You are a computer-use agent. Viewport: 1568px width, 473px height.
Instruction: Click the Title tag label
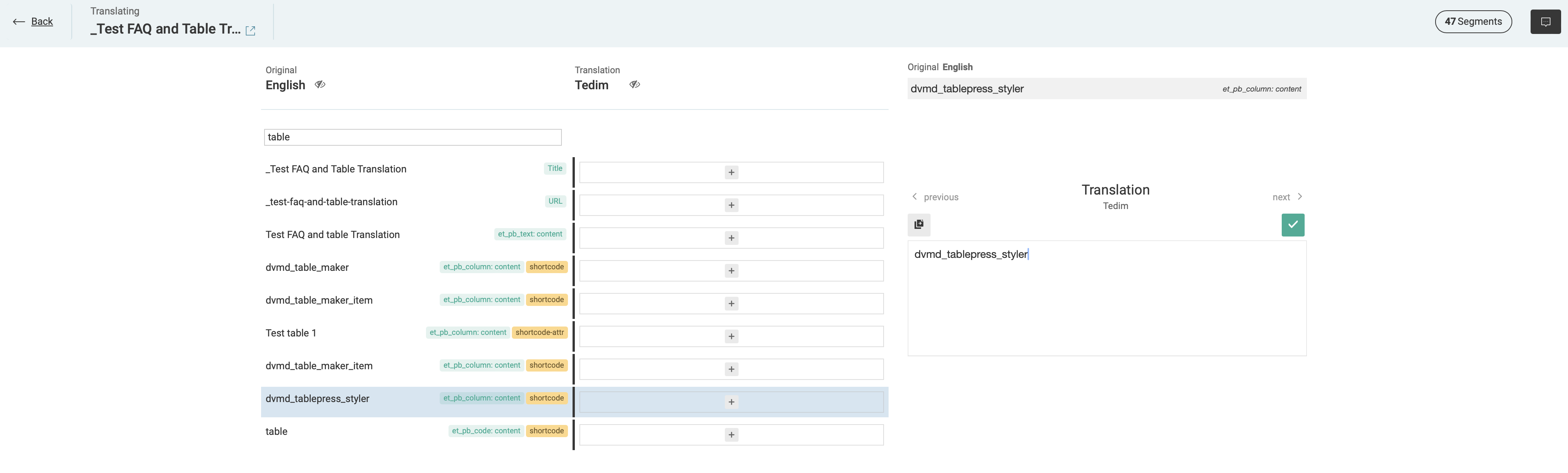555,168
